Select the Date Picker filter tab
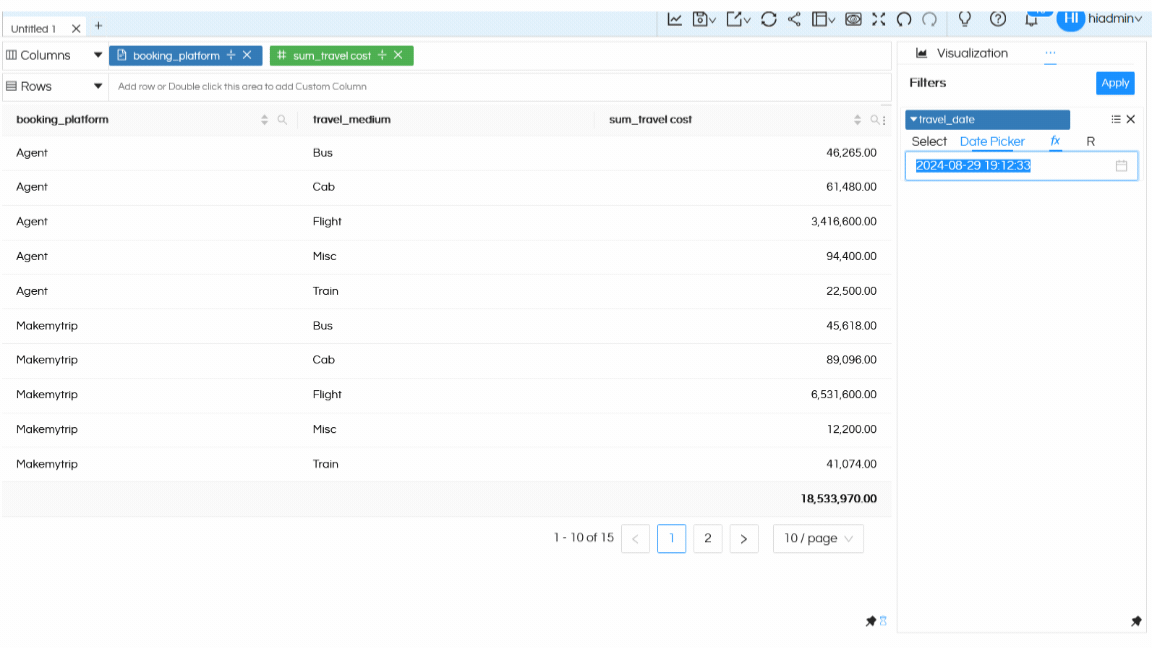 pos(992,142)
